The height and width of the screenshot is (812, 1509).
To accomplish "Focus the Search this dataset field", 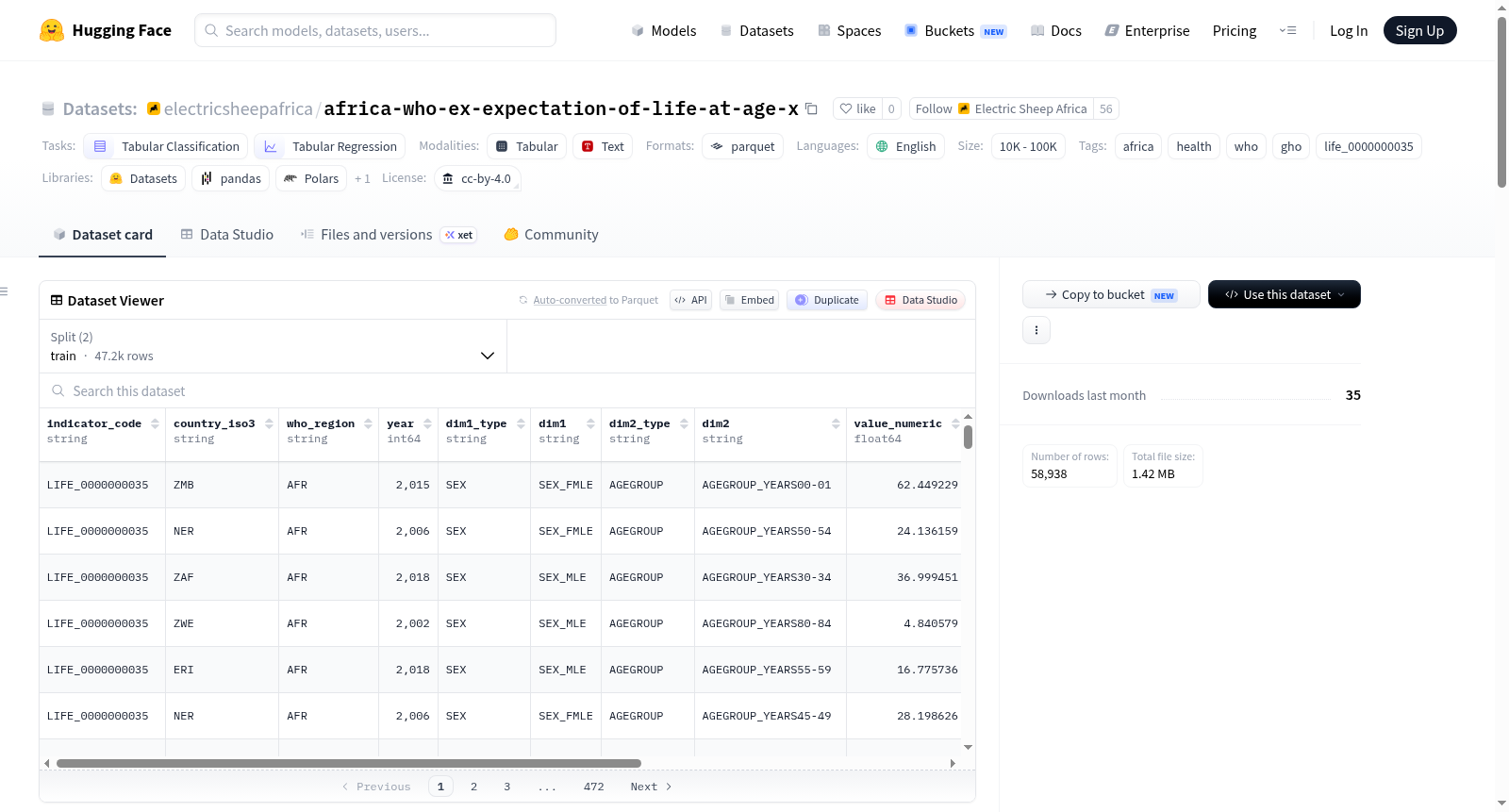I will tap(507, 390).
